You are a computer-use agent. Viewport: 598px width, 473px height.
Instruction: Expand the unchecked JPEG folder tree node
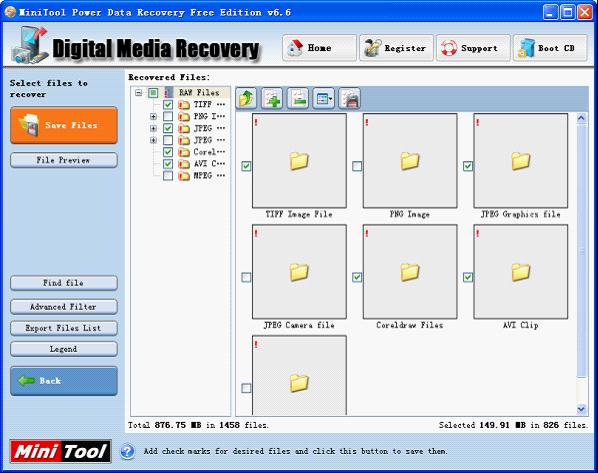pyautogui.click(x=153, y=140)
